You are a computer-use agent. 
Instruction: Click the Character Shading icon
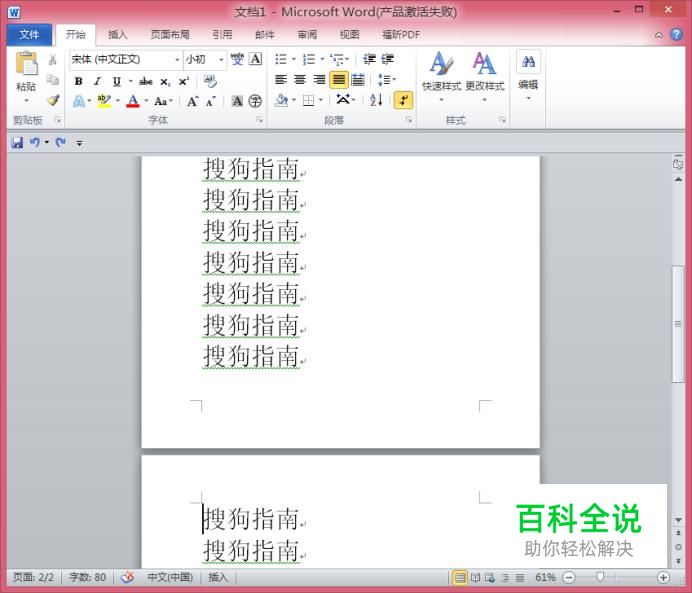pos(237,101)
